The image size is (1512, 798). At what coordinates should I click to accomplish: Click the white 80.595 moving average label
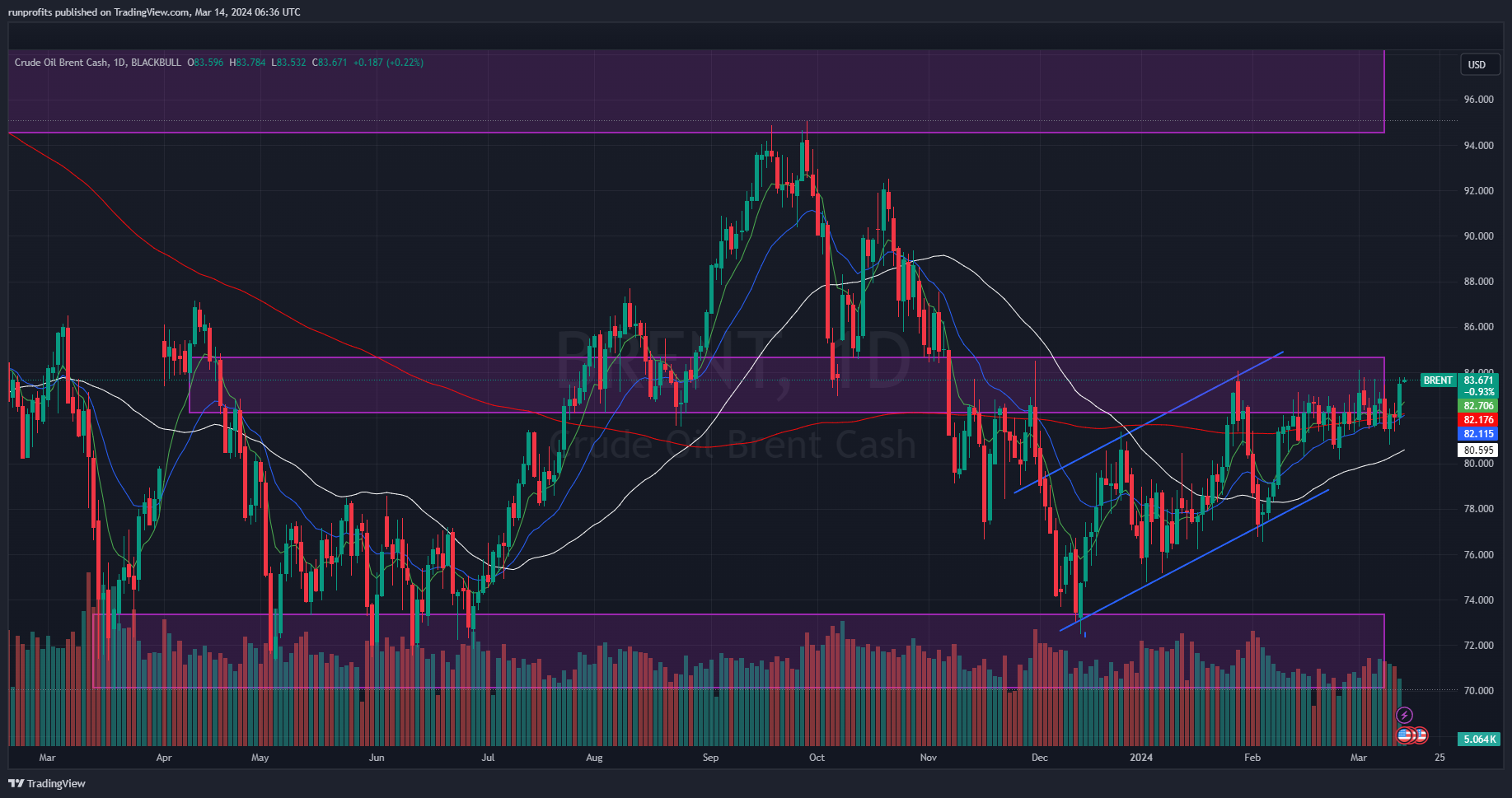pyautogui.click(x=1478, y=450)
